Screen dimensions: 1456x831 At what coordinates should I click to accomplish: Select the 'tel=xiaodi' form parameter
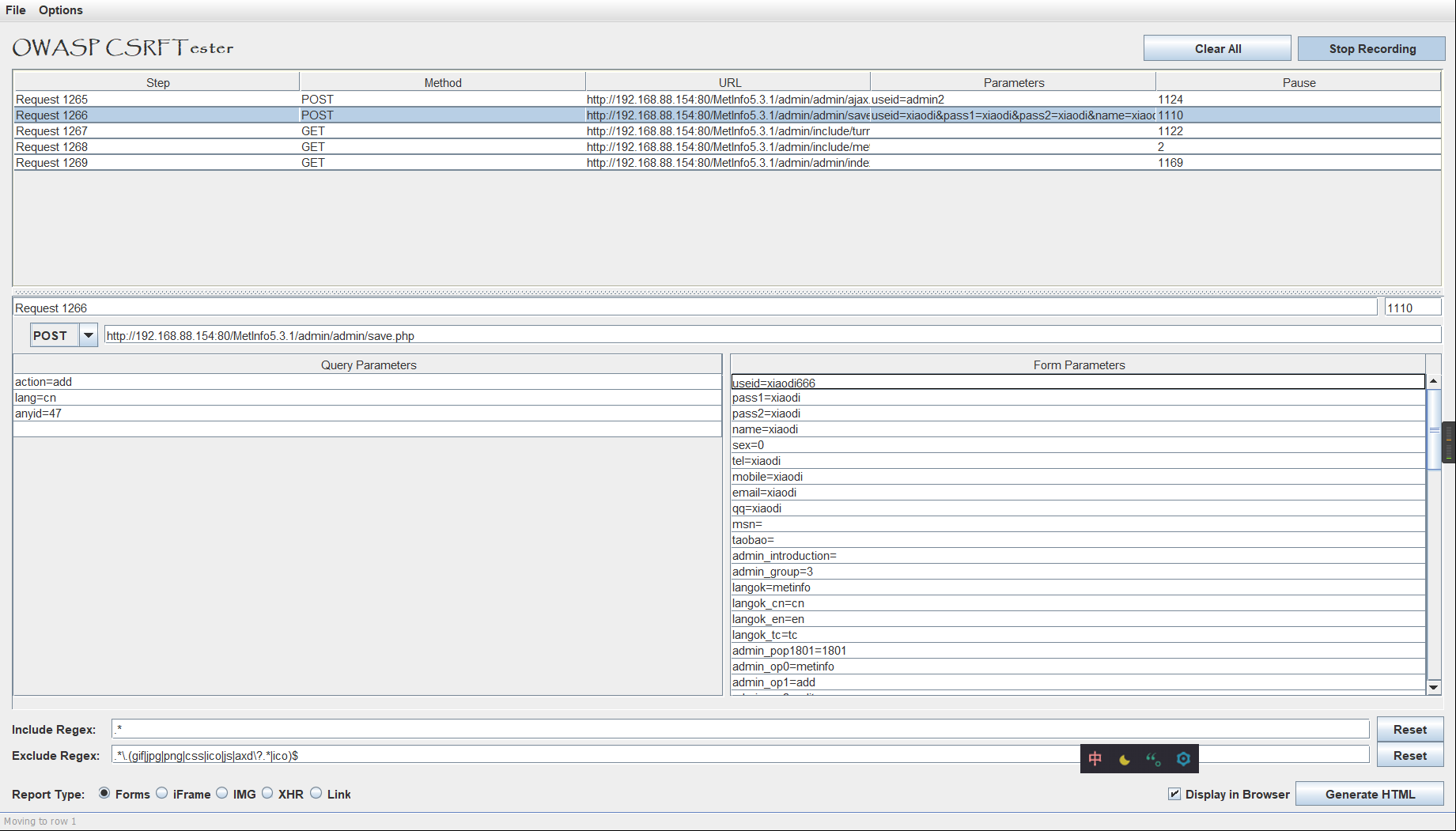pos(1078,461)
